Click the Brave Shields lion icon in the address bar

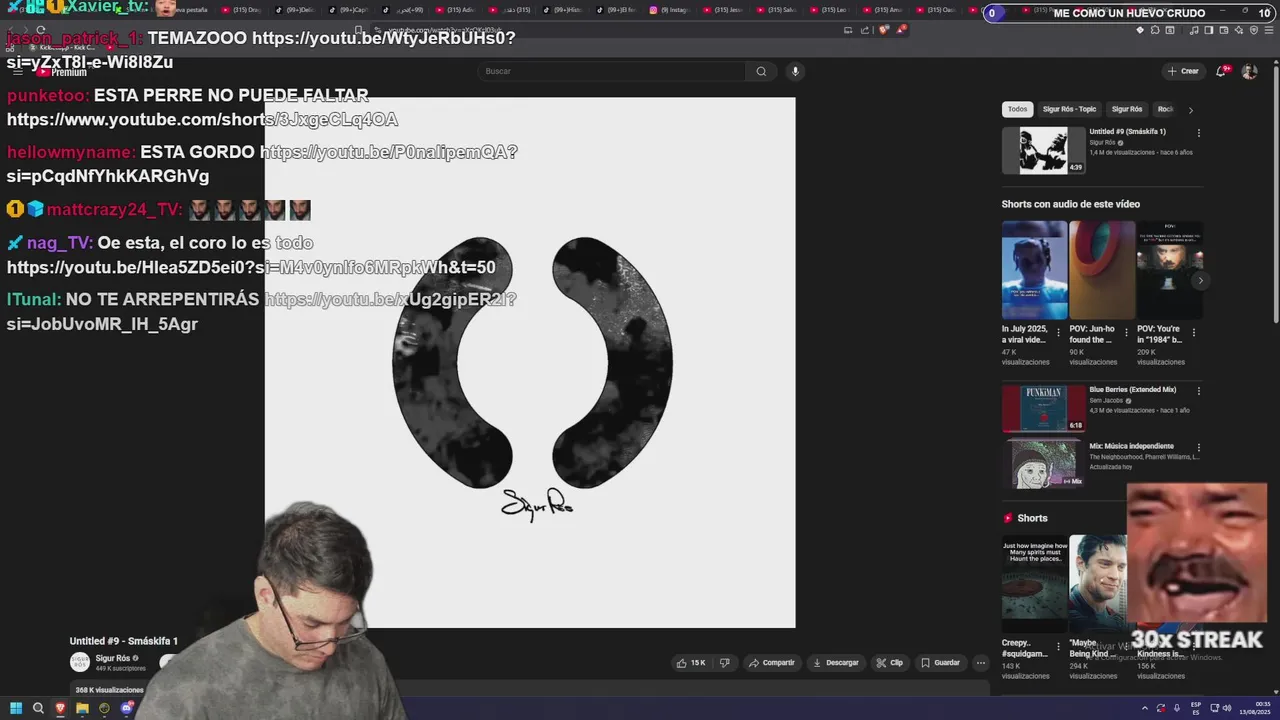point(883,30)
